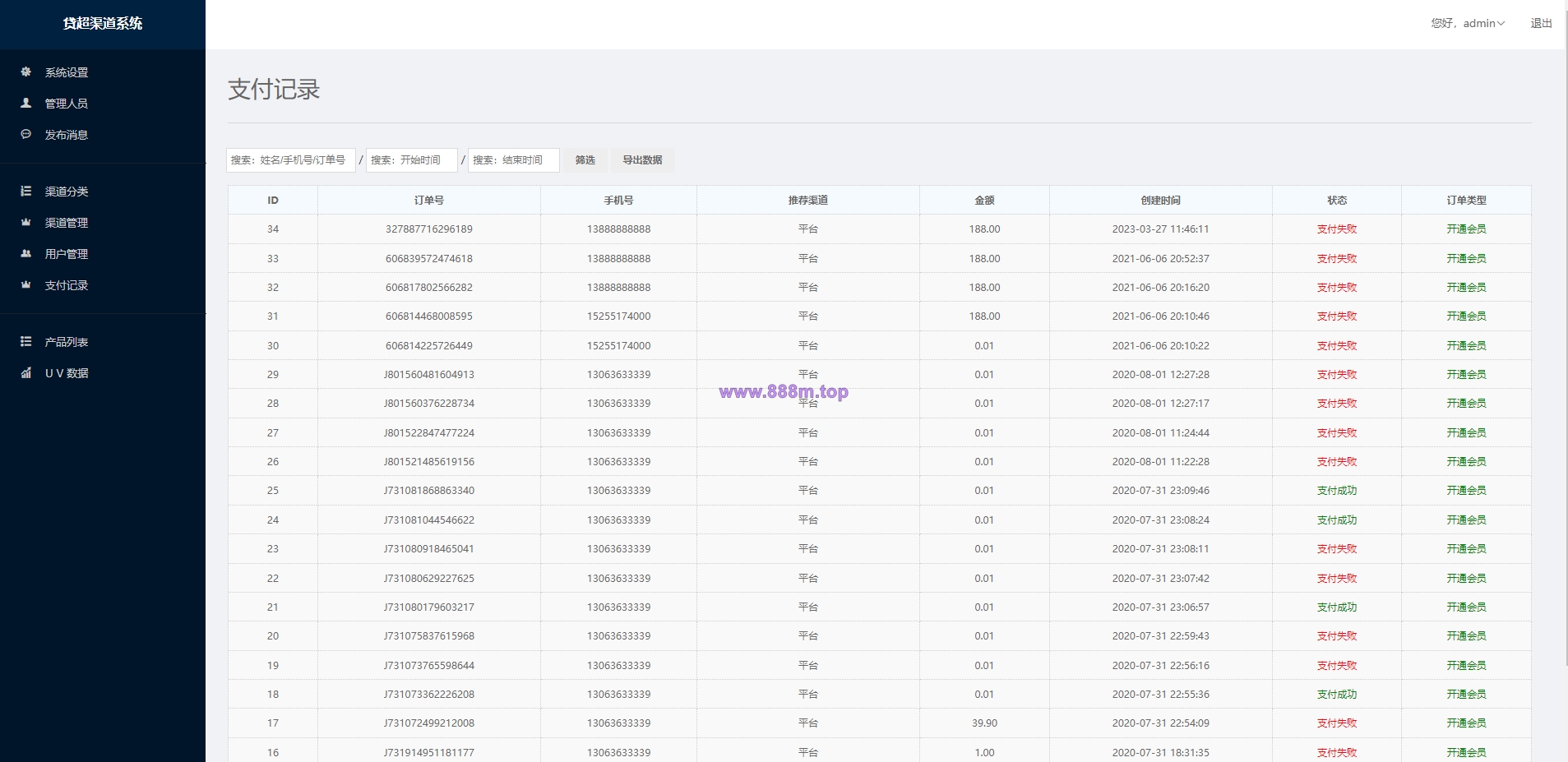Click the gear icon beside 系统设置
This screenshot has width=1568, height=762.
(x=26, y=72)
